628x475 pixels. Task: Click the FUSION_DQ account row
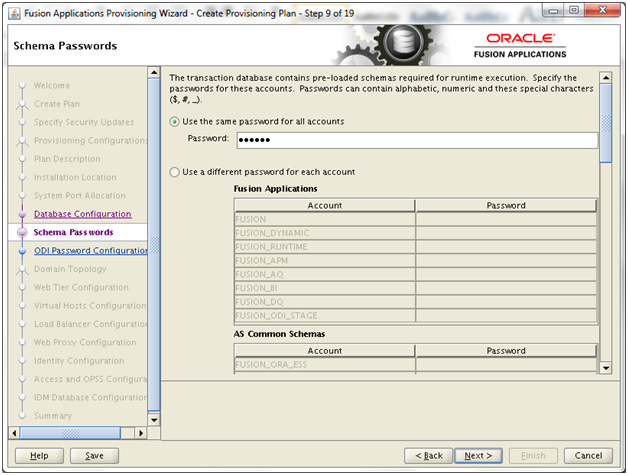tap(325, 302)
